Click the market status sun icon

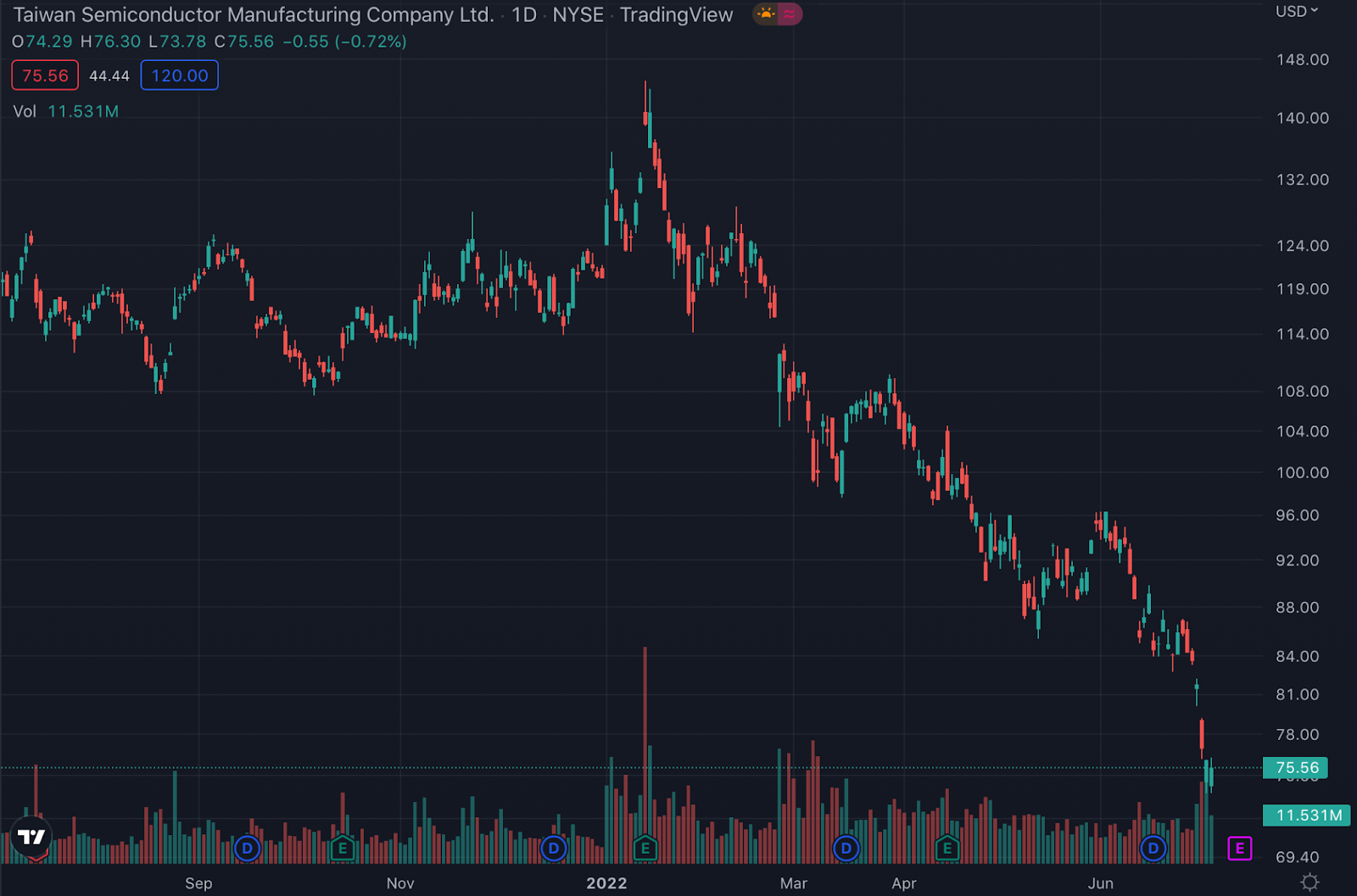click(766, 14)
